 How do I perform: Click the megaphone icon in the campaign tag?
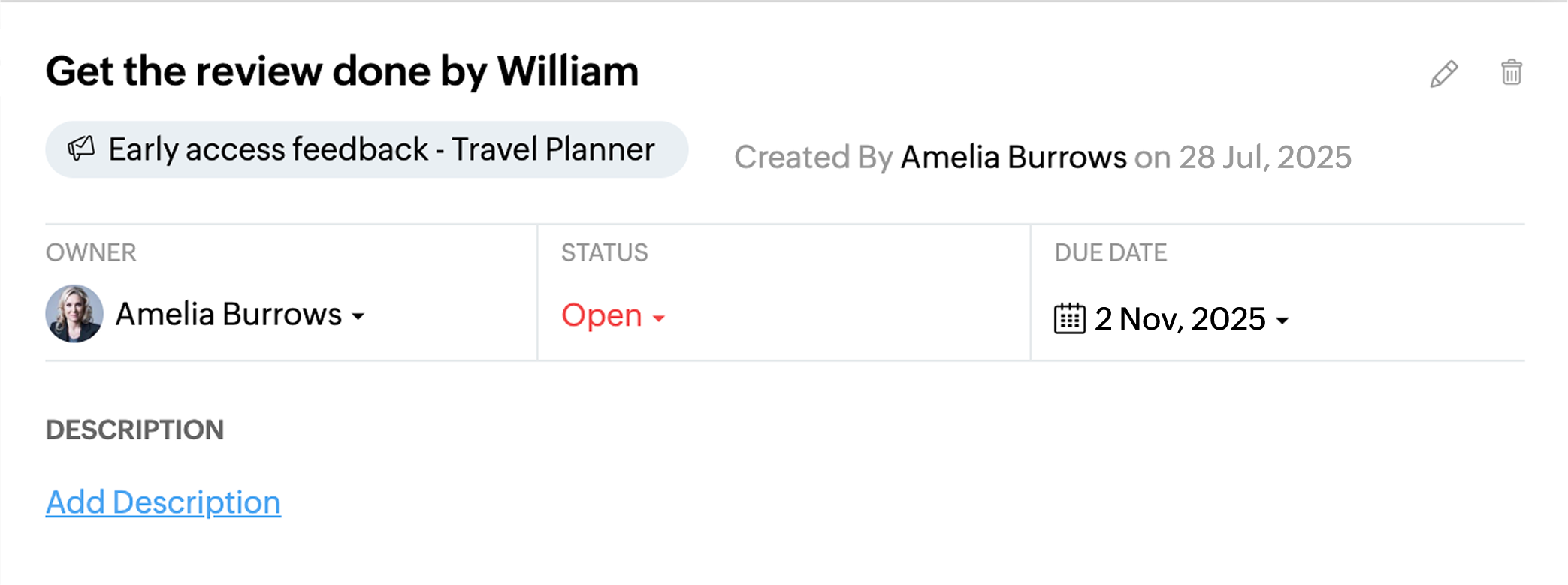[81, 149]
